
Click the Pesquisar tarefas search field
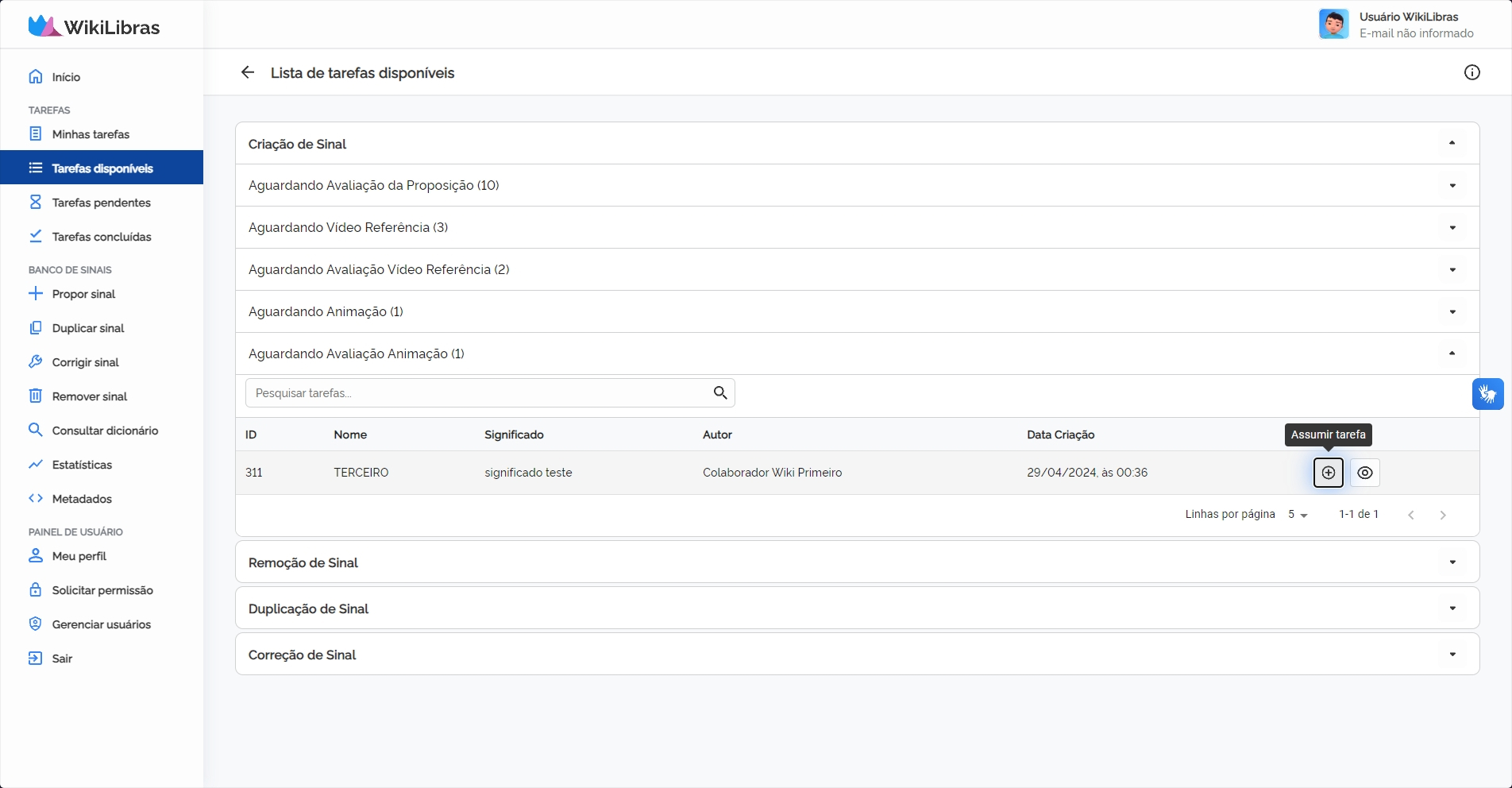click(x=476, y=393)
